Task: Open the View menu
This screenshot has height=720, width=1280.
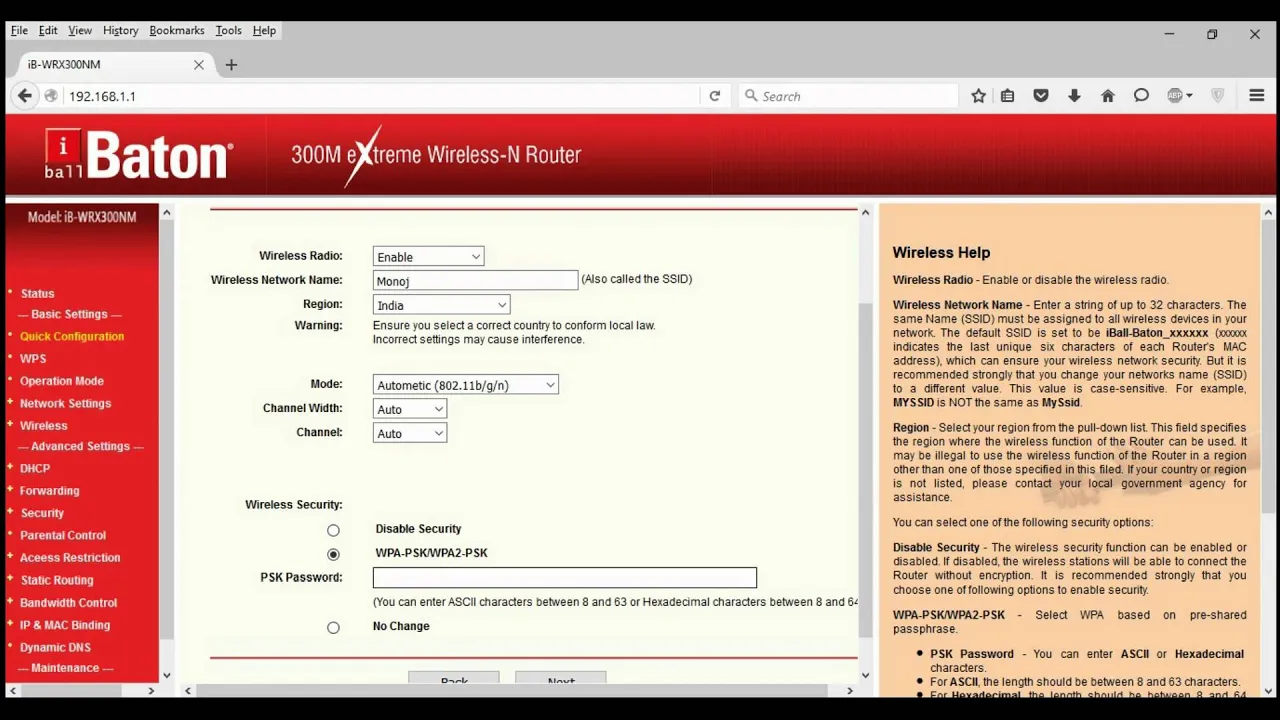Action: [x=80, y=30]
